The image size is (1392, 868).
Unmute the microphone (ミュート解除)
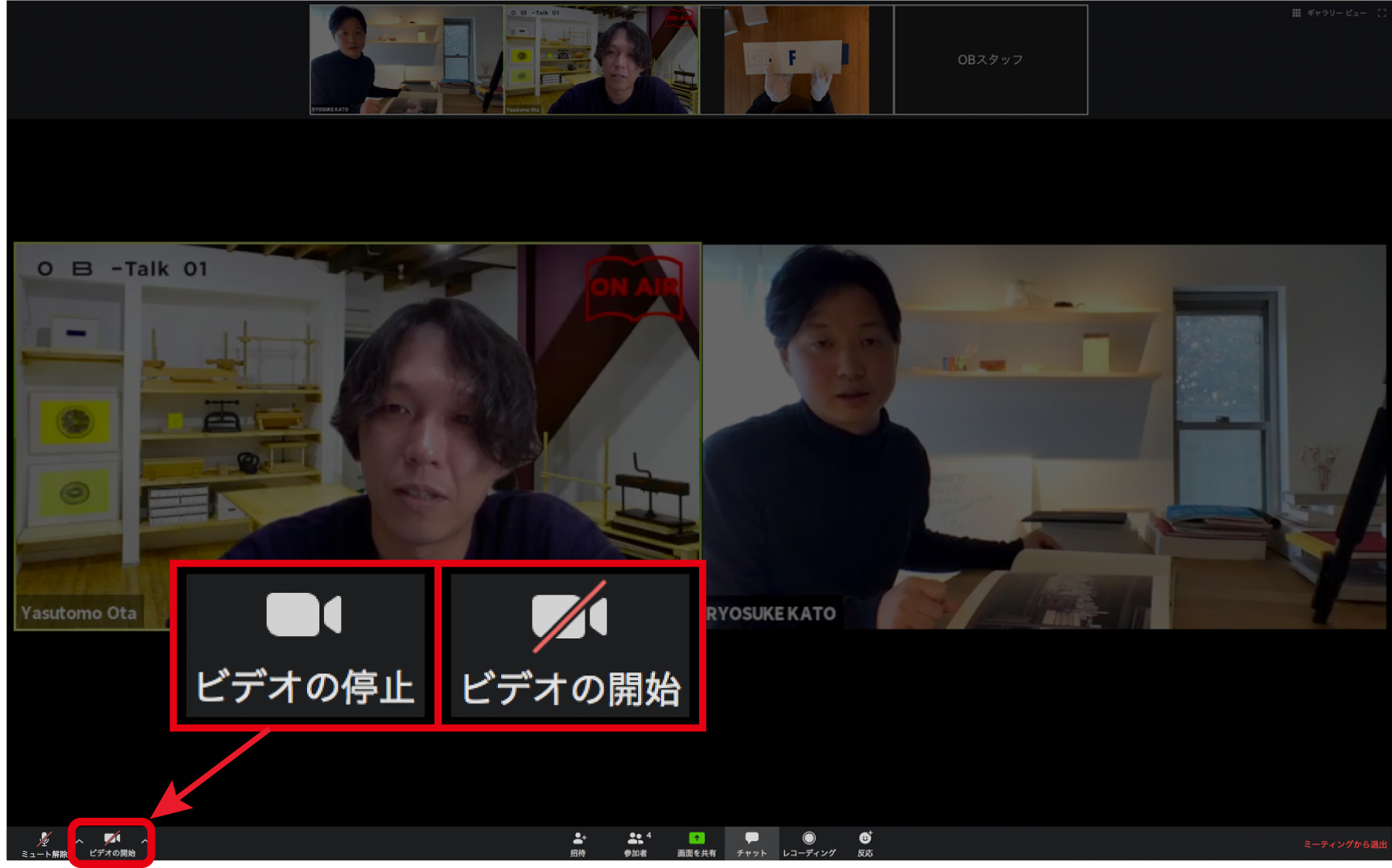[x=44, y=844]
